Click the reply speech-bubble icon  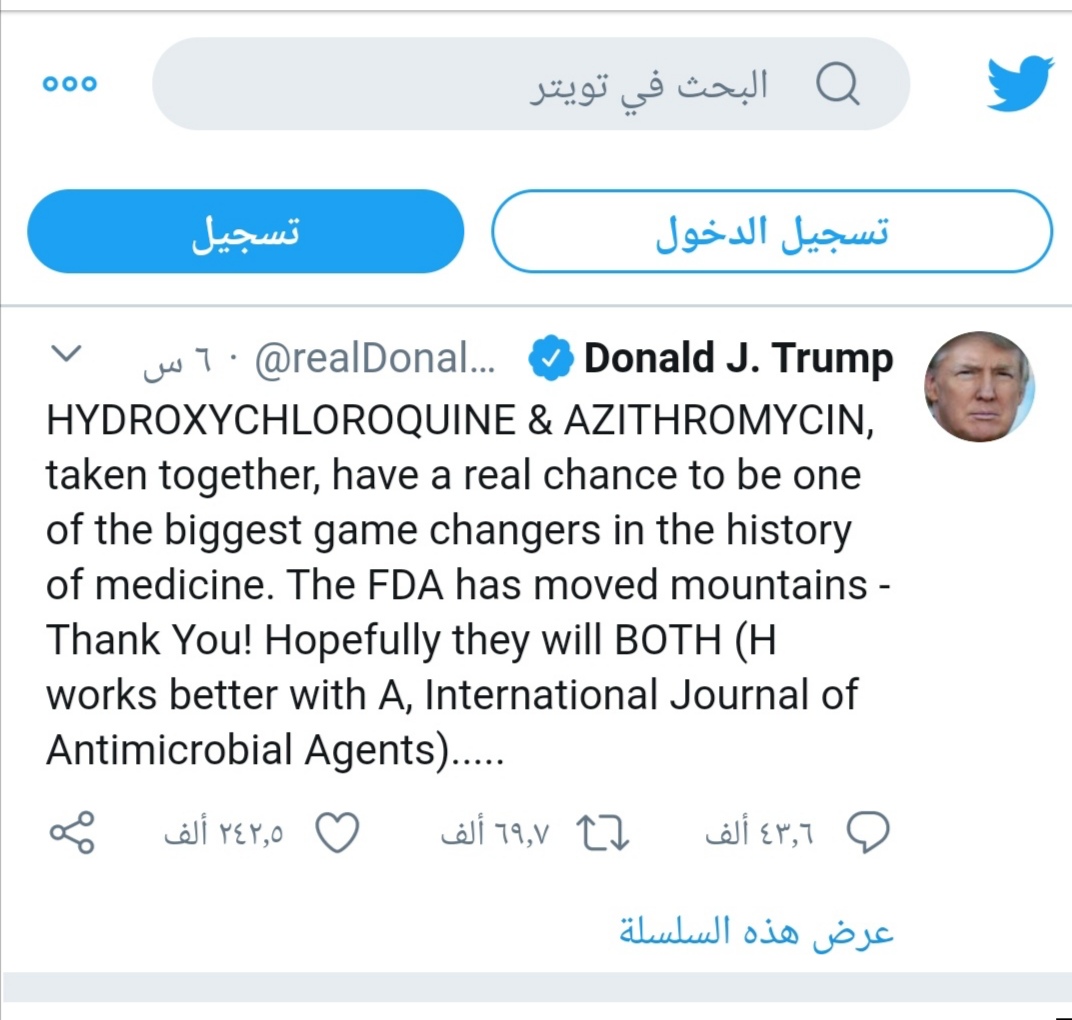[x=868, y=832]
